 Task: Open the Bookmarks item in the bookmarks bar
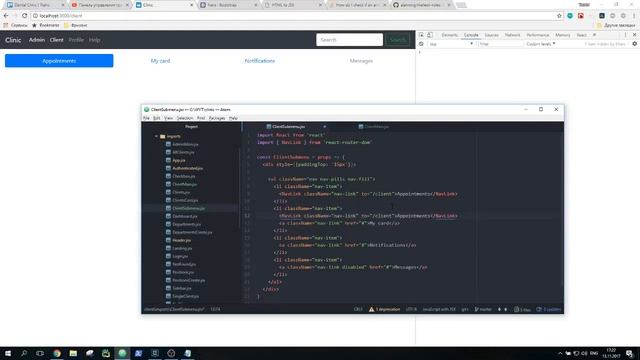pos(45,25)
